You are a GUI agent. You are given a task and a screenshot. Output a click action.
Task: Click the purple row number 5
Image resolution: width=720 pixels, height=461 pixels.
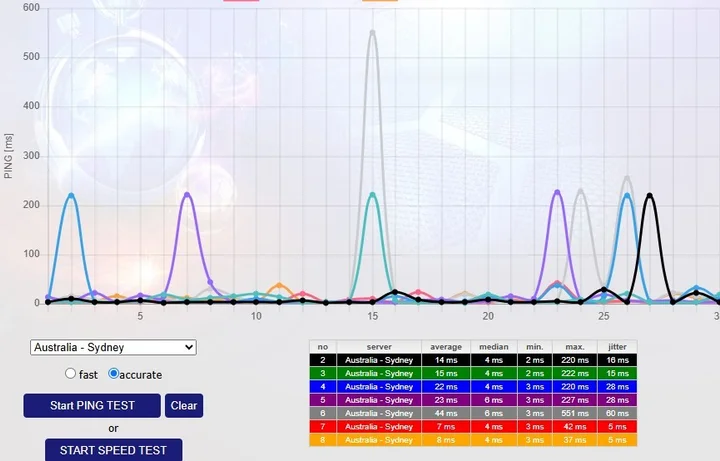[322, 399]
